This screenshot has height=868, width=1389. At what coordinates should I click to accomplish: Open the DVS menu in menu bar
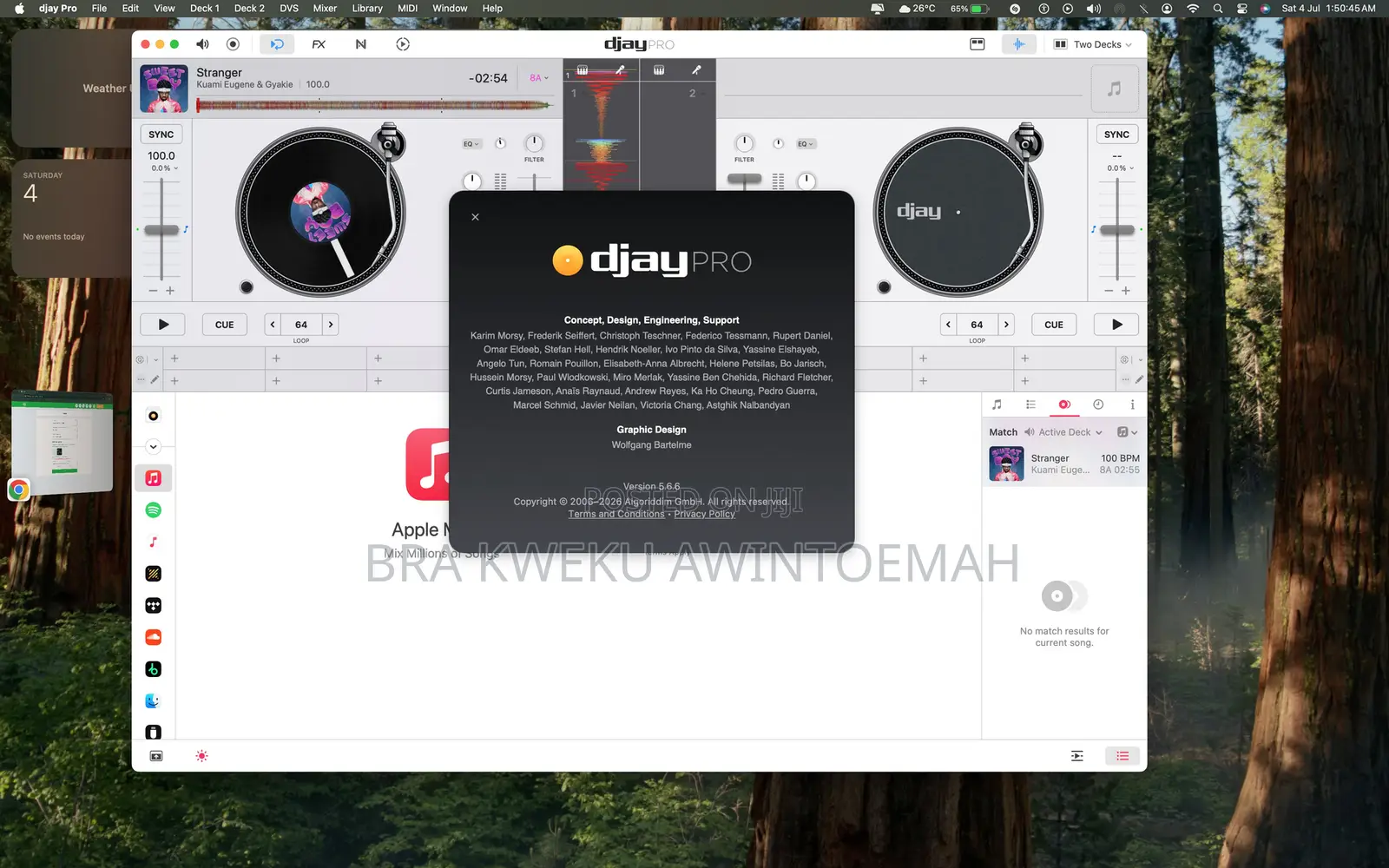tap(289, 9)
